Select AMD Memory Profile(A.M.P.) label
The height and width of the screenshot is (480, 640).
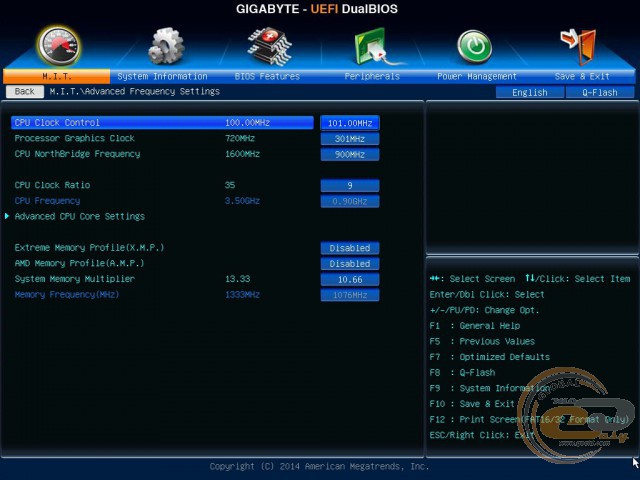pos(79,263)
